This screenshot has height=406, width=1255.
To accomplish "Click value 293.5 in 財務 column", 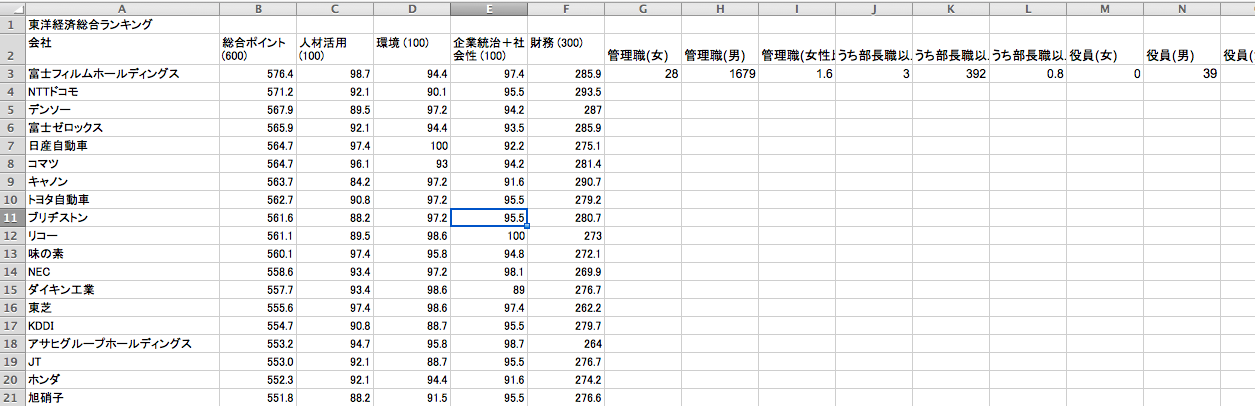I will (x=586, y=92).
